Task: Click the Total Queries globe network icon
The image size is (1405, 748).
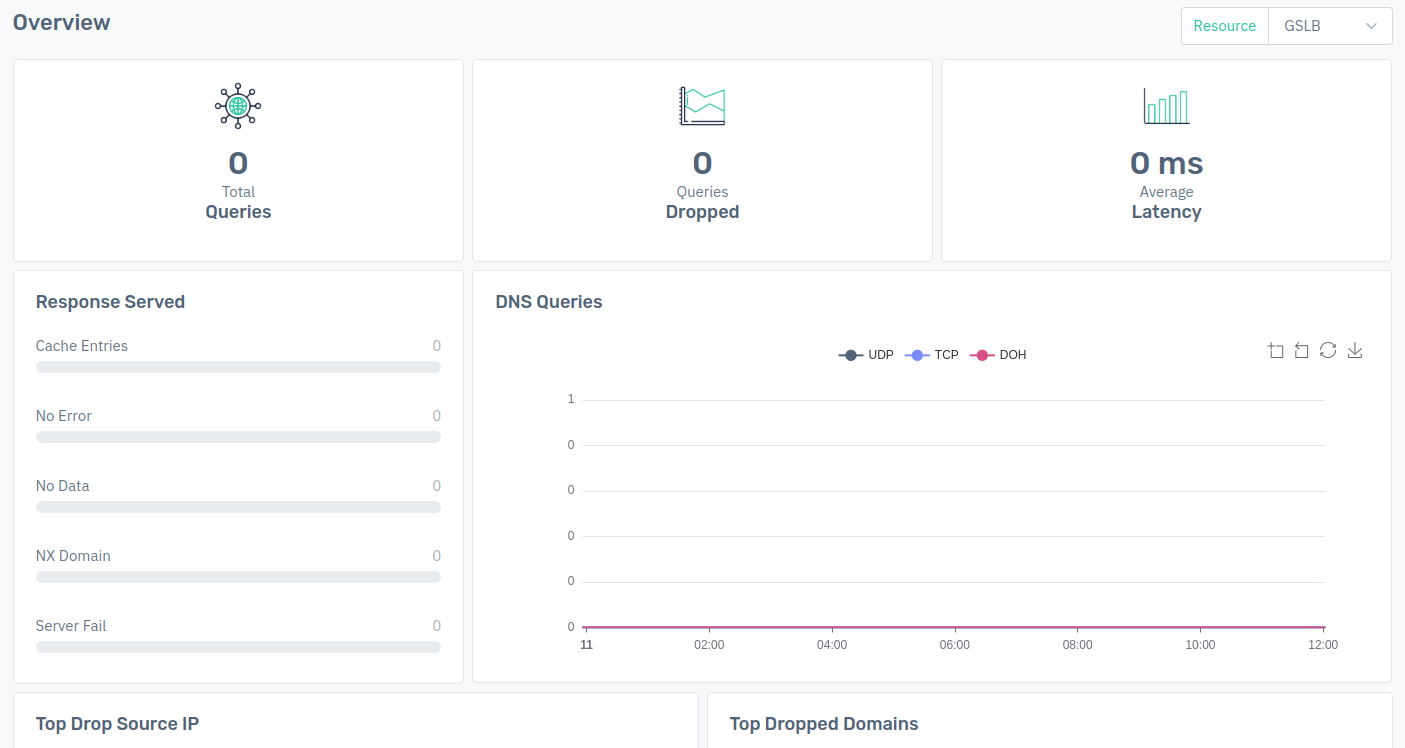Action: coord(238,105)
